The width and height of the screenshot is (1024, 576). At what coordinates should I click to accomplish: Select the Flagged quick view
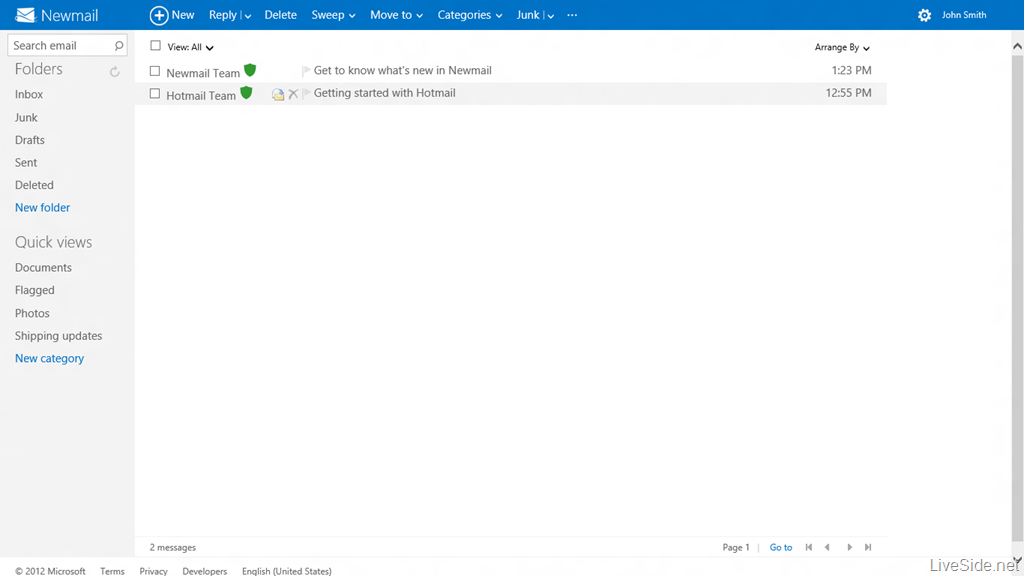pos(35,290)
